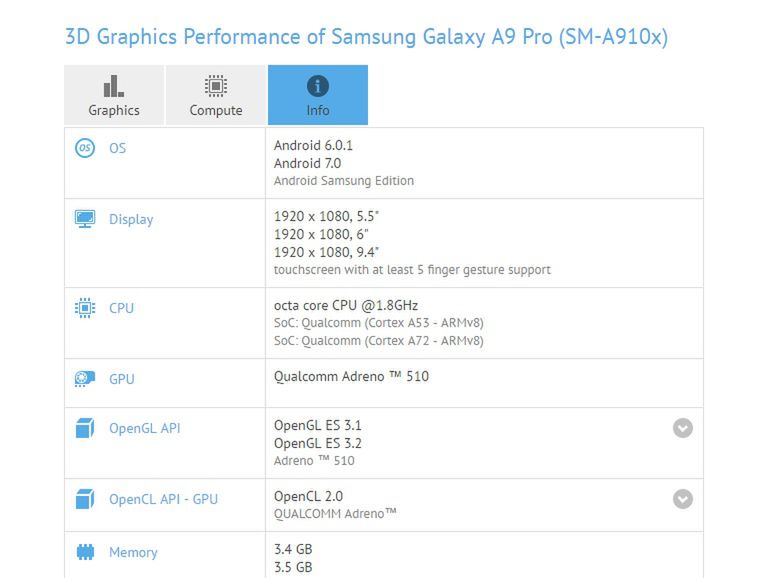Click the chip icon on Compute tab
773x578 pixels.
(x=216, y=86)
